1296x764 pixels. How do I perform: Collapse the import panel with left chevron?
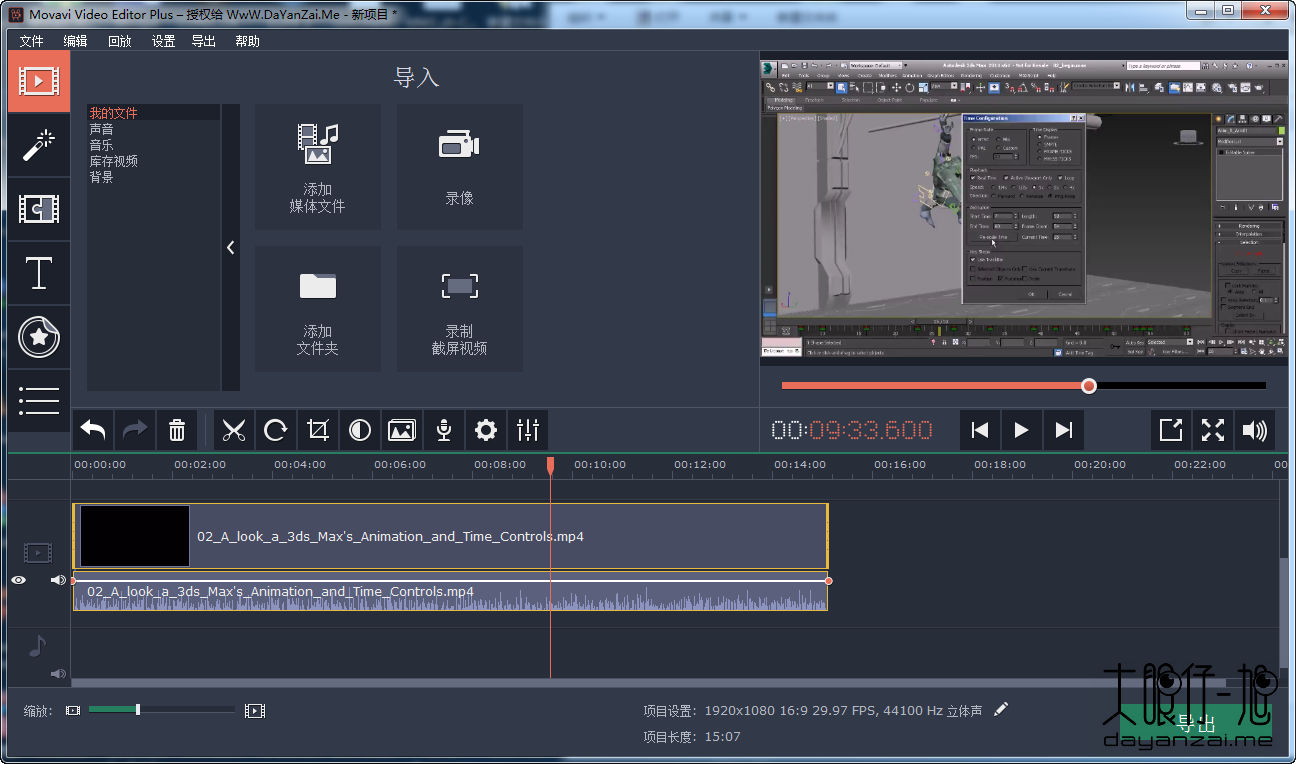pos(230,247)
